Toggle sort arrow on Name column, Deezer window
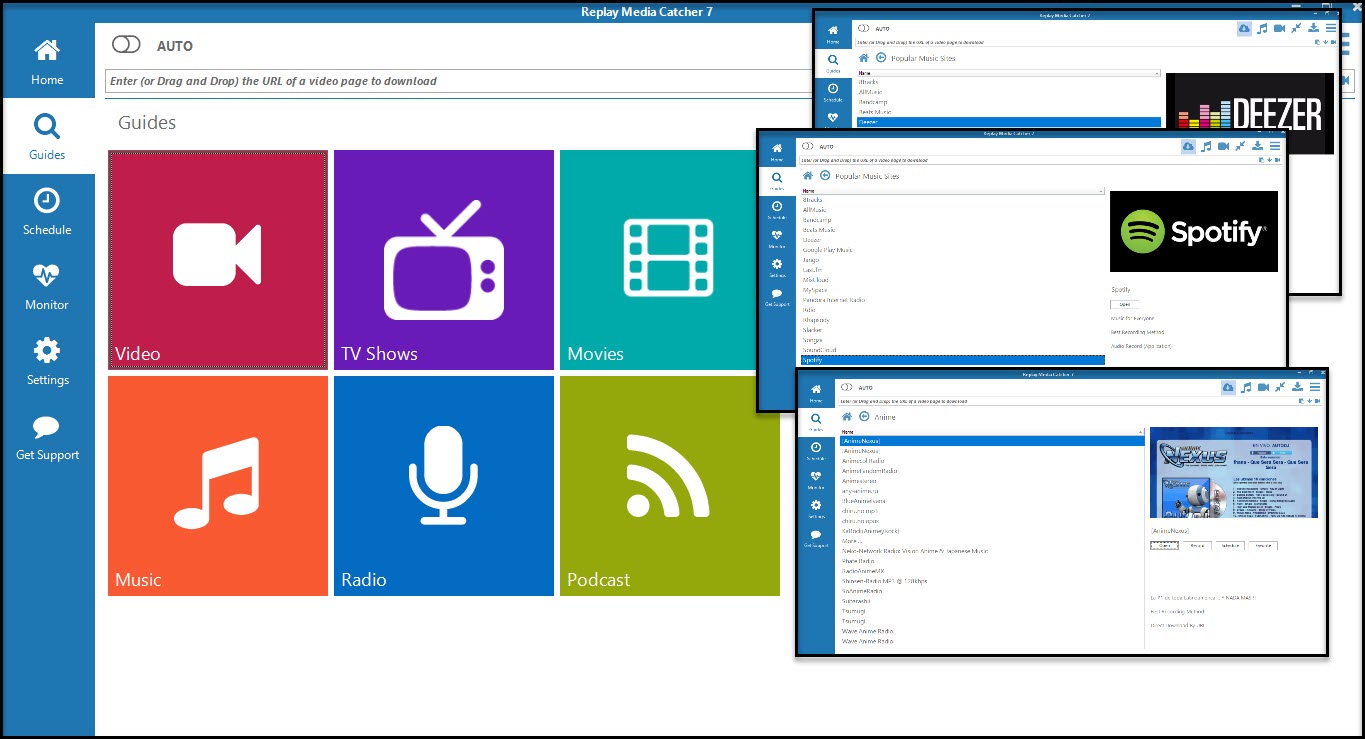This screenshot has width=1365, height=739. 1157,73
